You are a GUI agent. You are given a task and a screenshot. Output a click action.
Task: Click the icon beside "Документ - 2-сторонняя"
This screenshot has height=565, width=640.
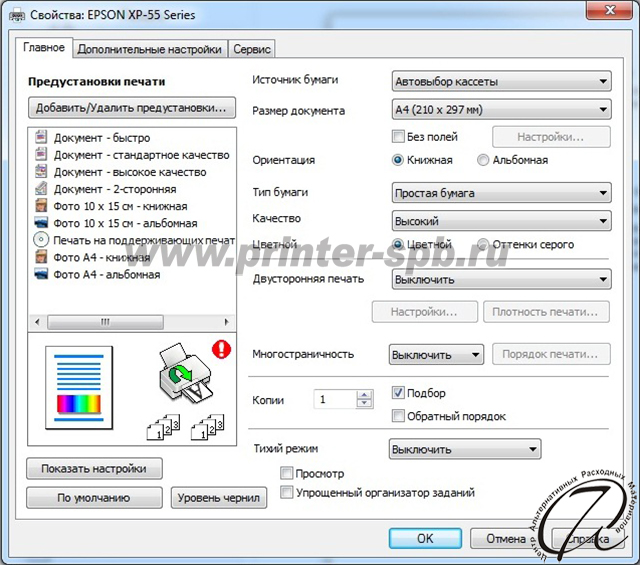coord(41,189)
